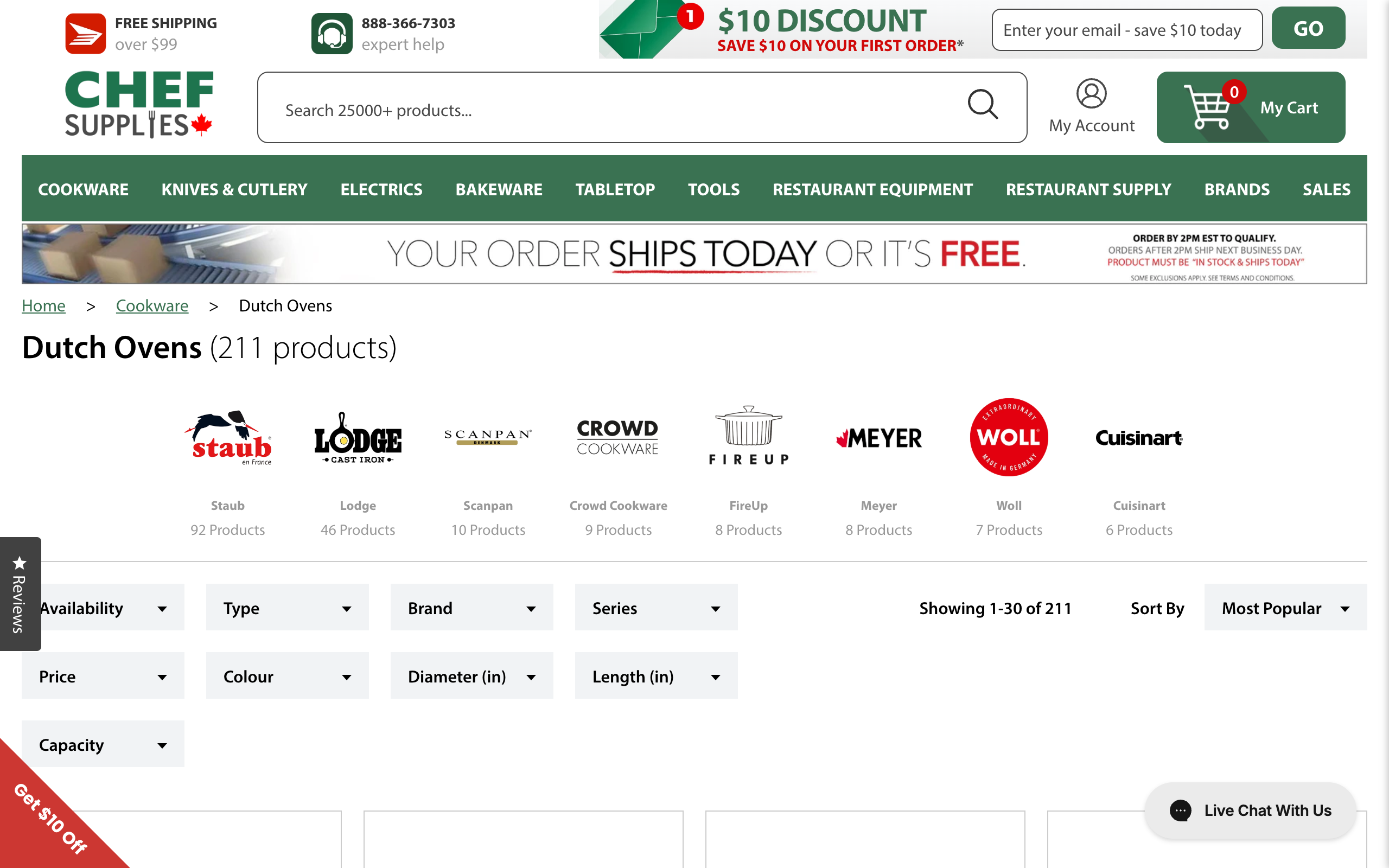1389x868 pixels.
Task: Expand the Colour filter dropdown
Action: [x=287, y=676]
